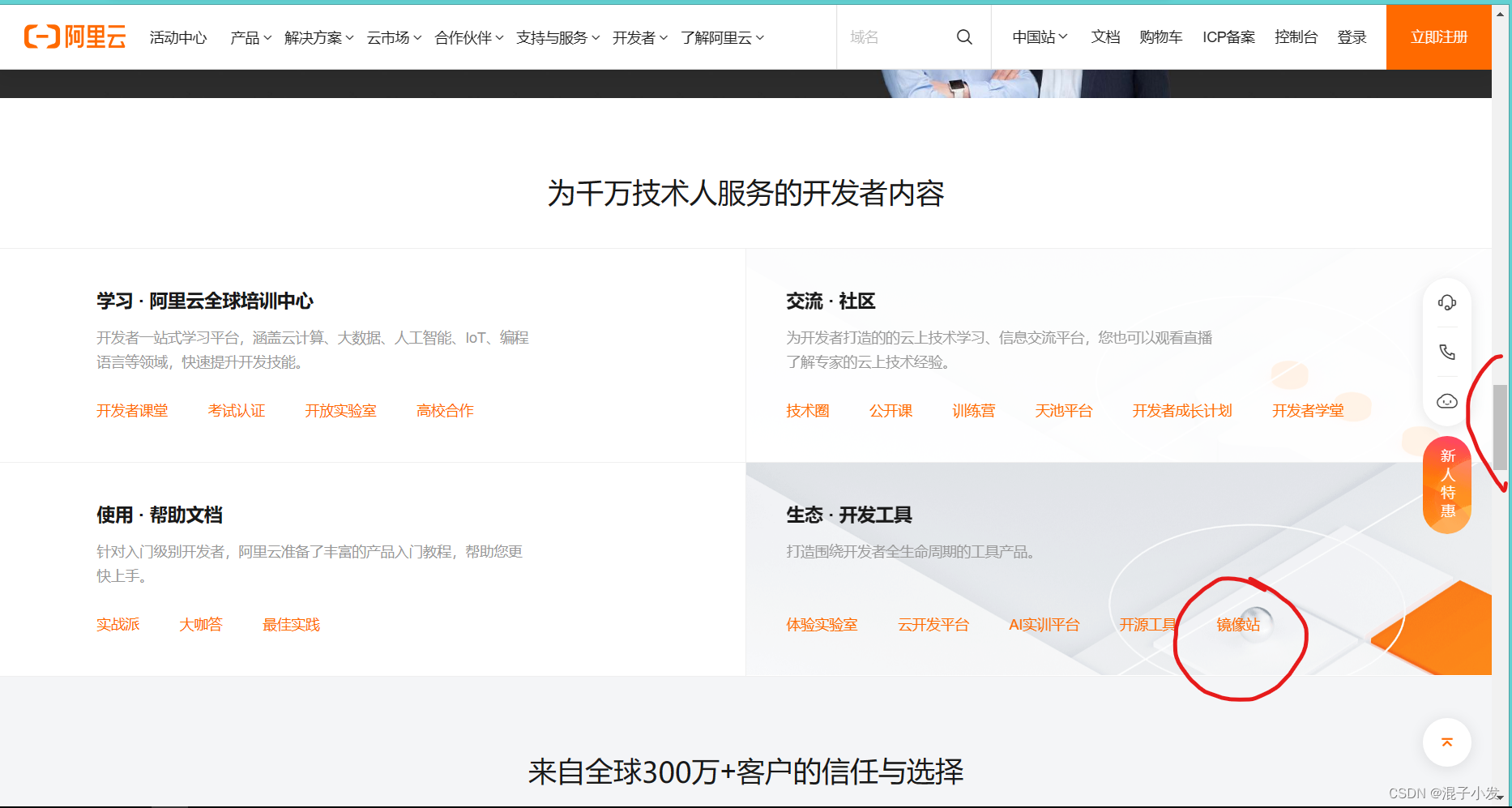1512x808 pixels.
Task: Click the vertical scrollbar thumb
Action: (1501, 427)
